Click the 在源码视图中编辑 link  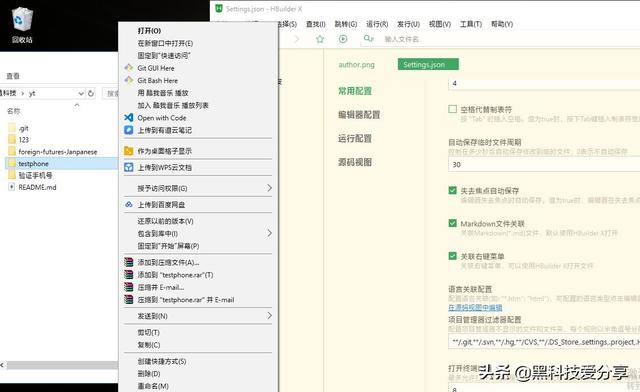click(x=475, y=307)
